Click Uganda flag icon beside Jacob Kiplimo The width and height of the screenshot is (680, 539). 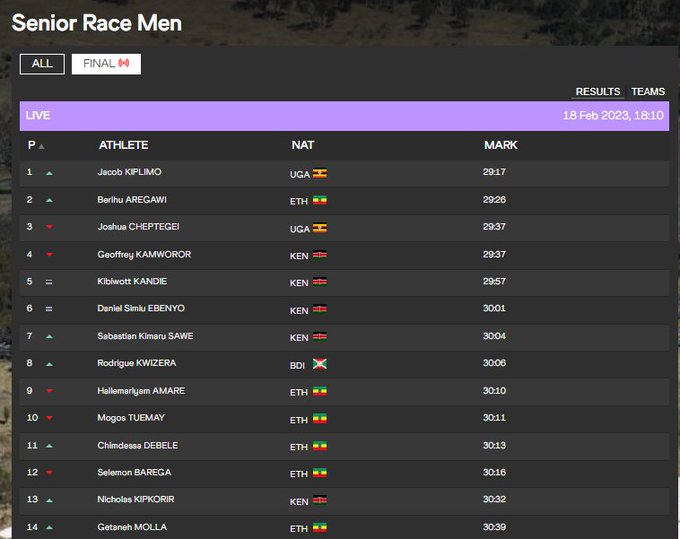point(320,173)
